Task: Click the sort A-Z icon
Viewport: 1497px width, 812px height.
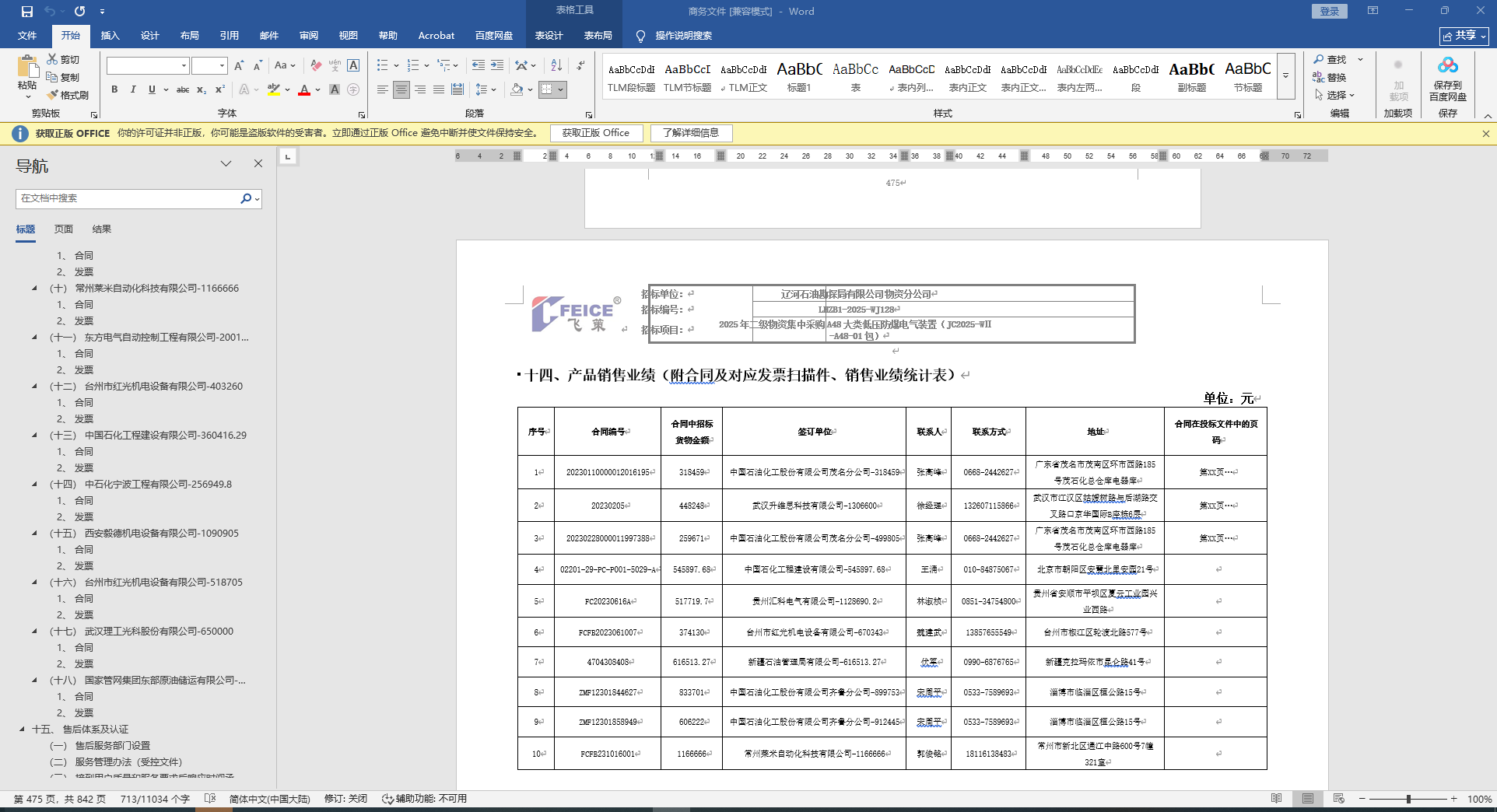Action: pos(556,65)
